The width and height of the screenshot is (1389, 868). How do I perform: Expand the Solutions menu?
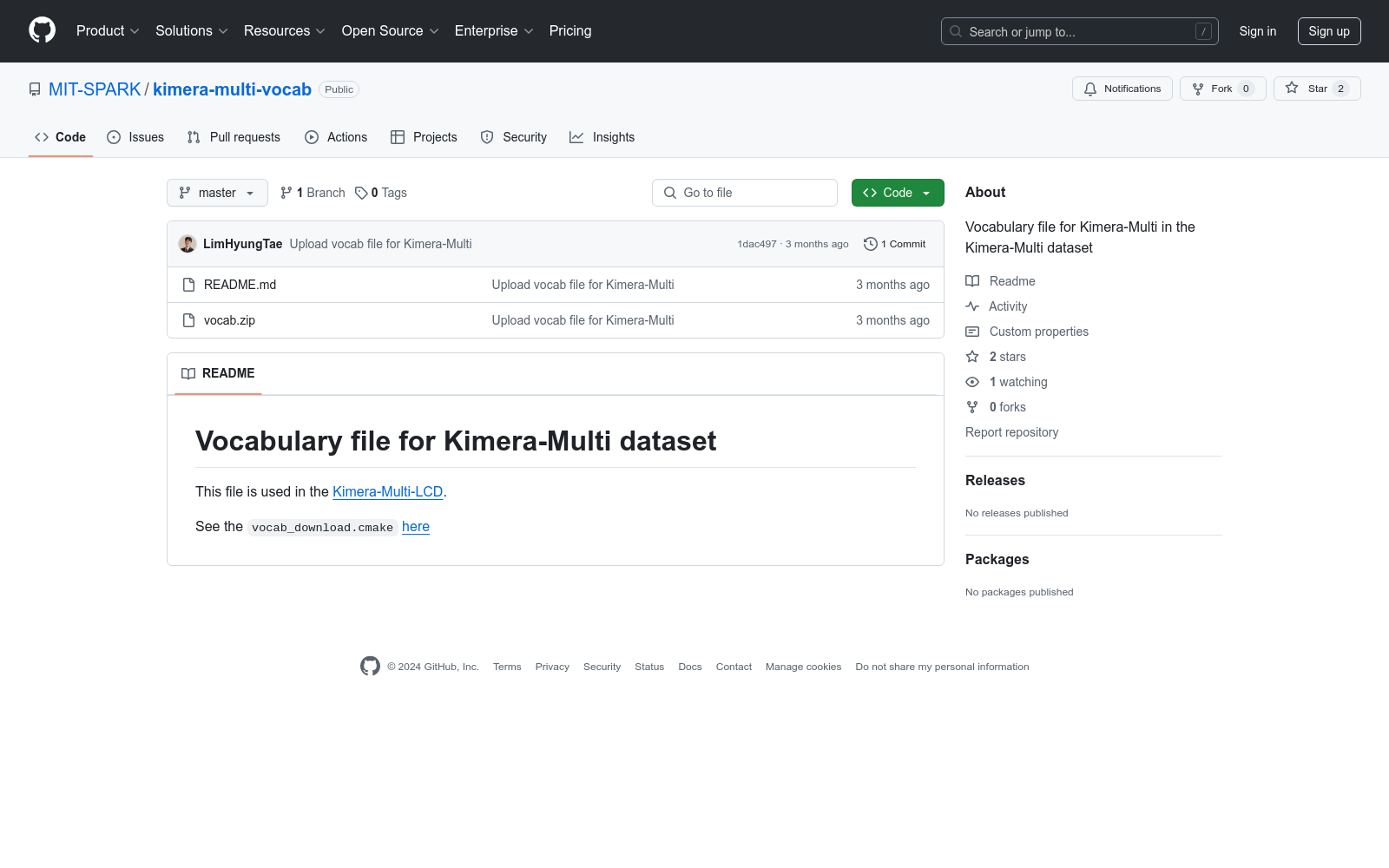(x=192, y=31)
